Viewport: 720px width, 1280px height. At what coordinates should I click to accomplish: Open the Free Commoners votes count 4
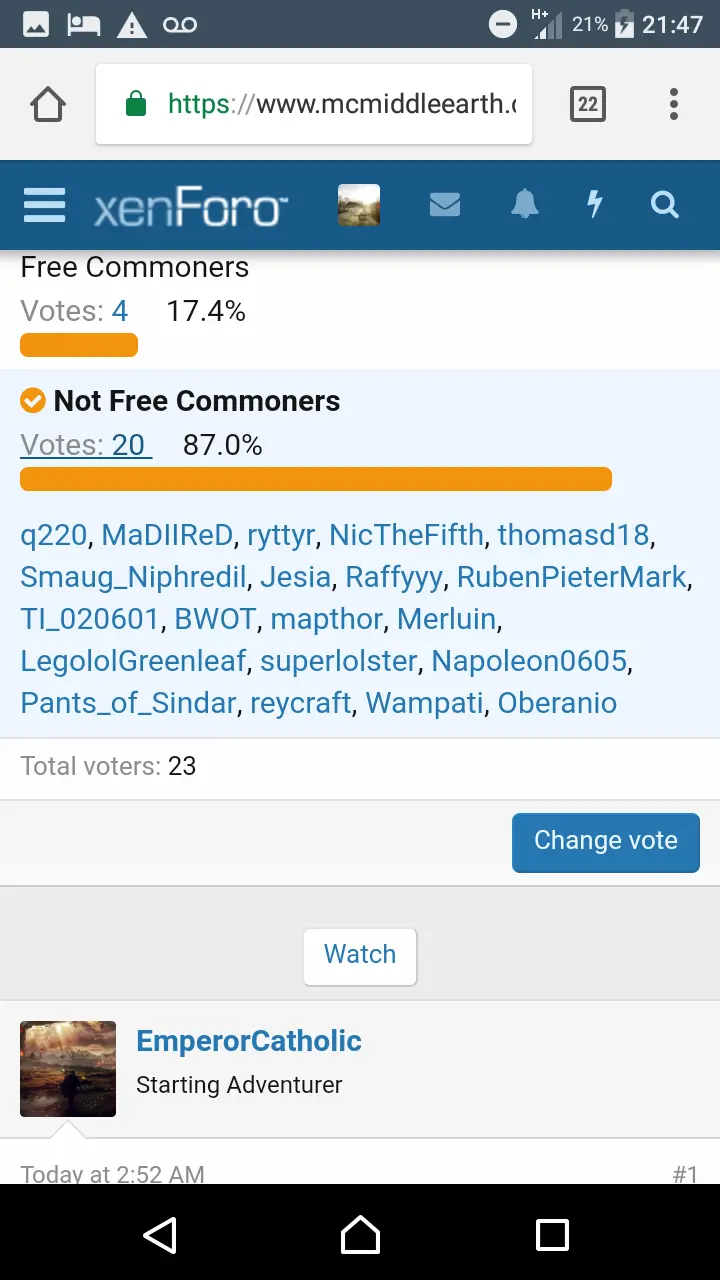[120, 311]
